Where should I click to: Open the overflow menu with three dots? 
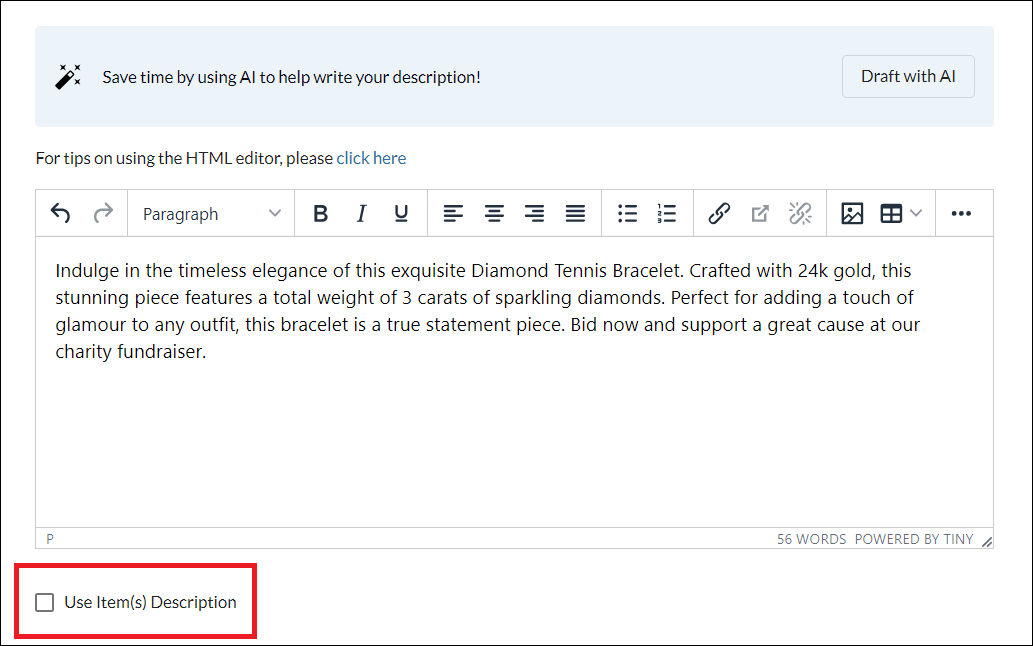tap(961, 213)
